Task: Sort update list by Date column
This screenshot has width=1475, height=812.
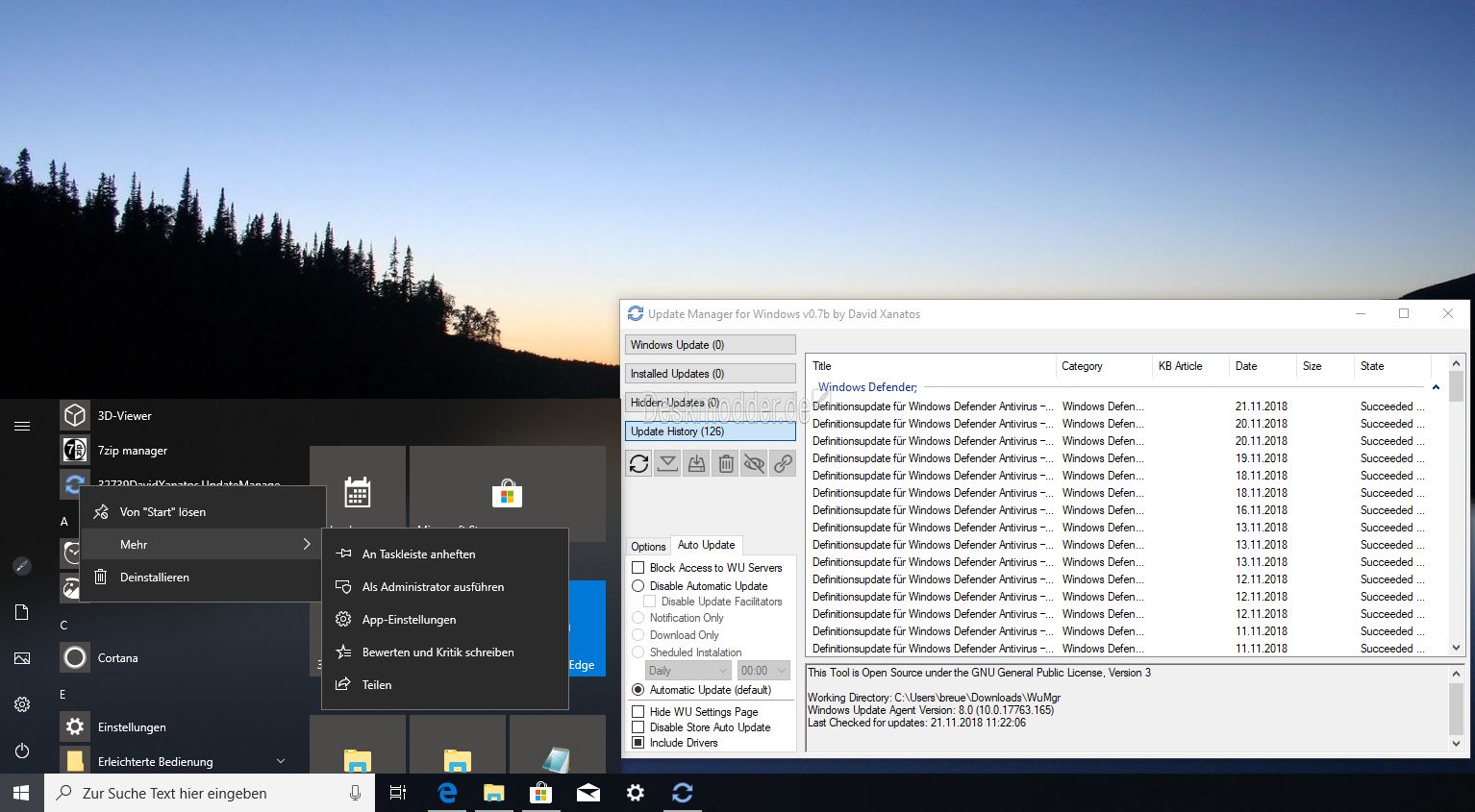Action: coord(1262,366)
